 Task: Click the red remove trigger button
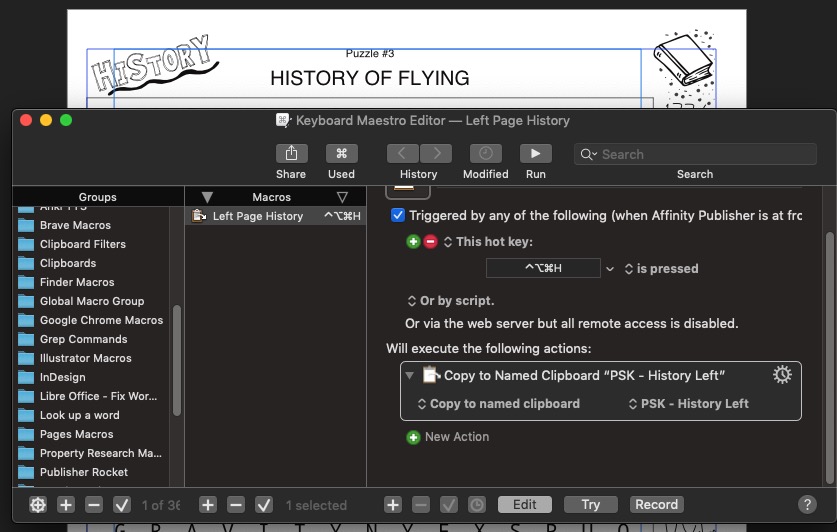pos(430,242)
